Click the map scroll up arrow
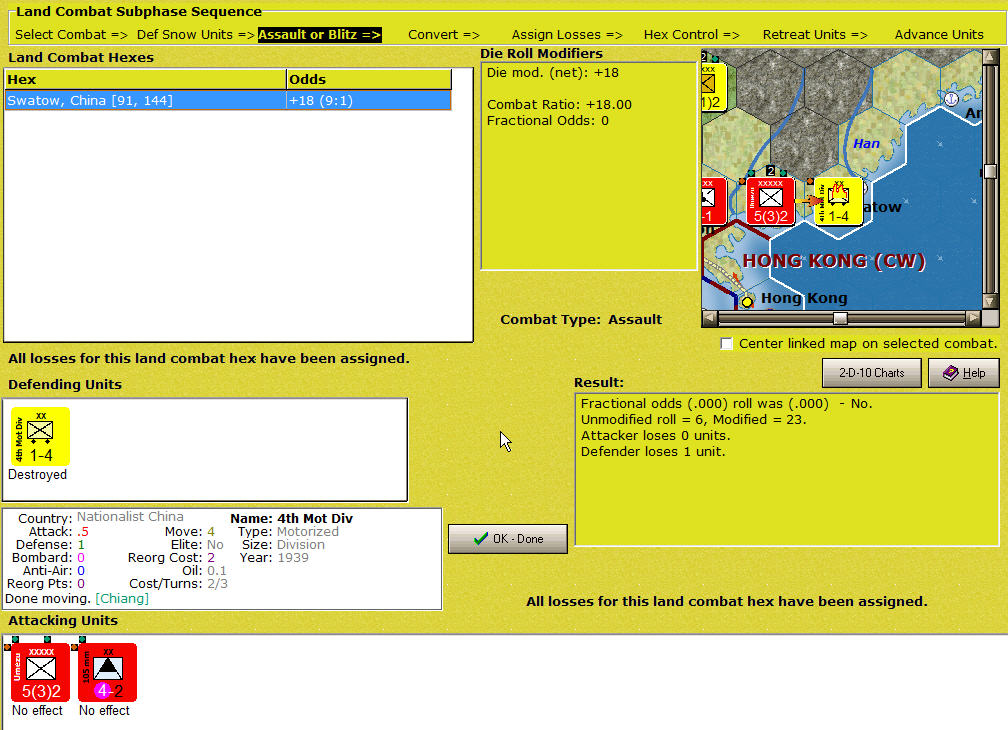The height and width of the screenshot is (730, 1008). 990,57
